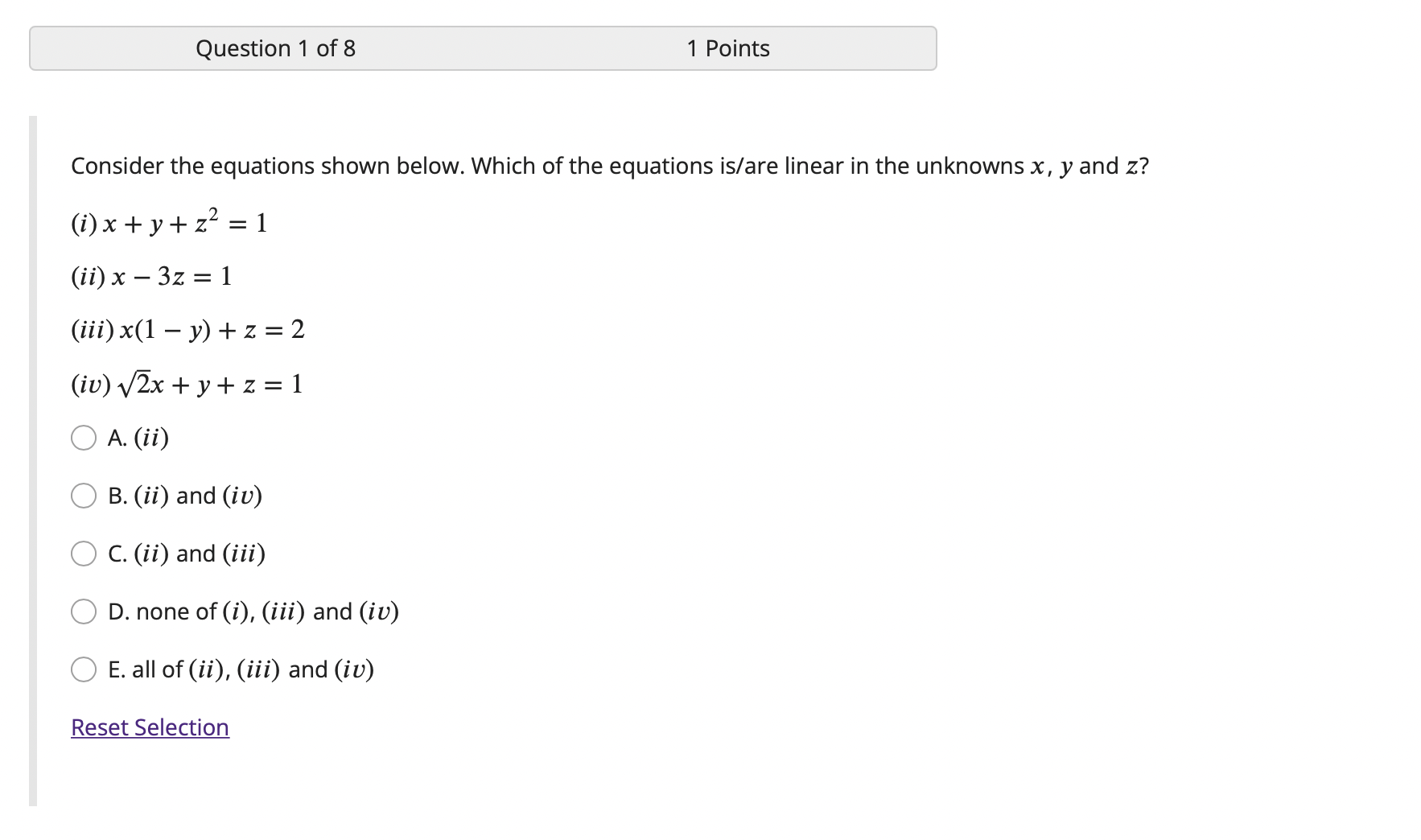Image resolution: width=1421 pixels, height=840 pixels.
Task: Click the 1 Points label
Action: pos(727,48)
